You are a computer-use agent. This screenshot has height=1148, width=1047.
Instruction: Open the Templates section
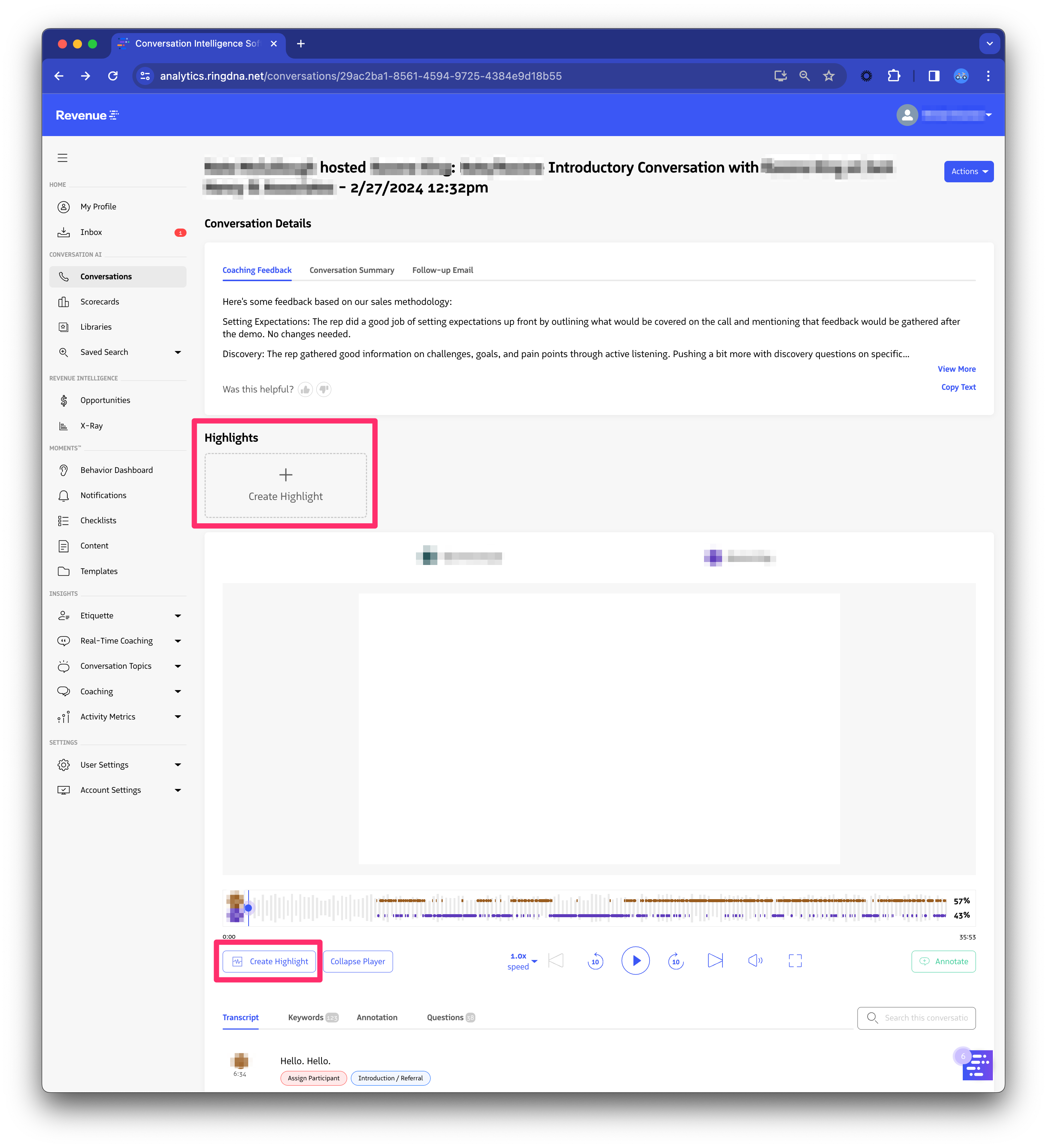click(99, 571)
